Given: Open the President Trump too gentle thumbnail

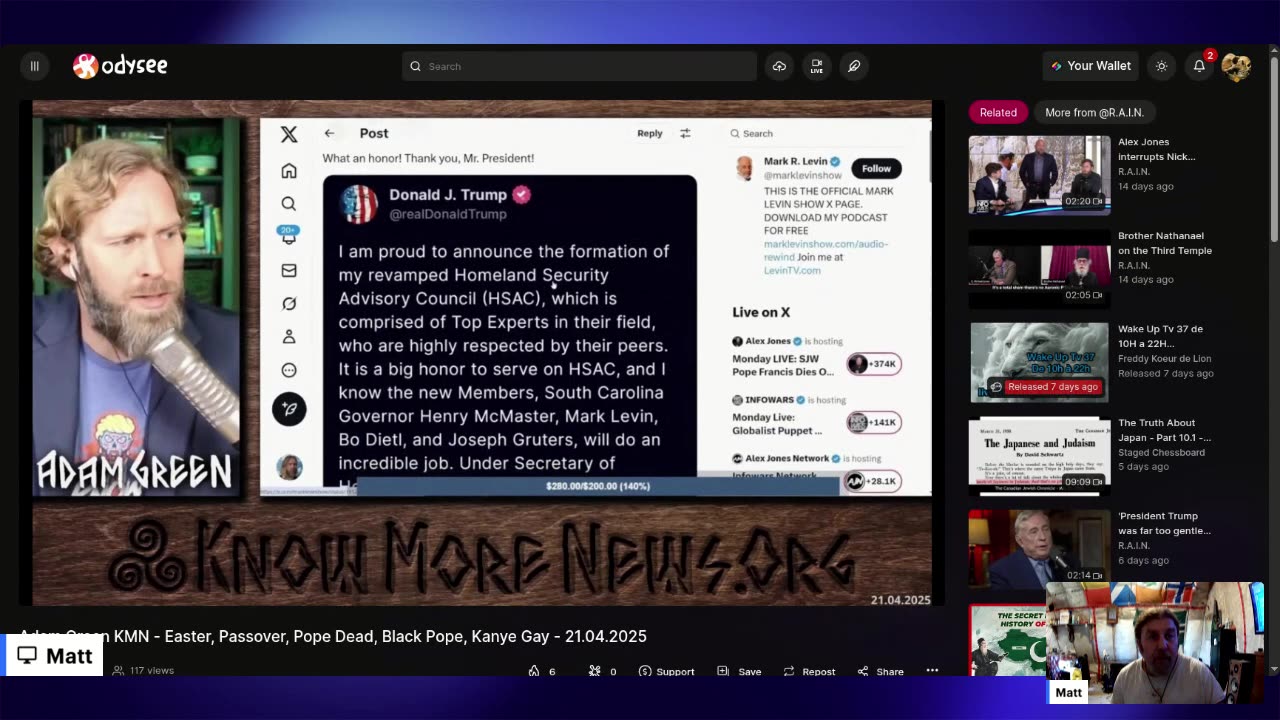Looking at the screenshot, I should [1039, 549].
